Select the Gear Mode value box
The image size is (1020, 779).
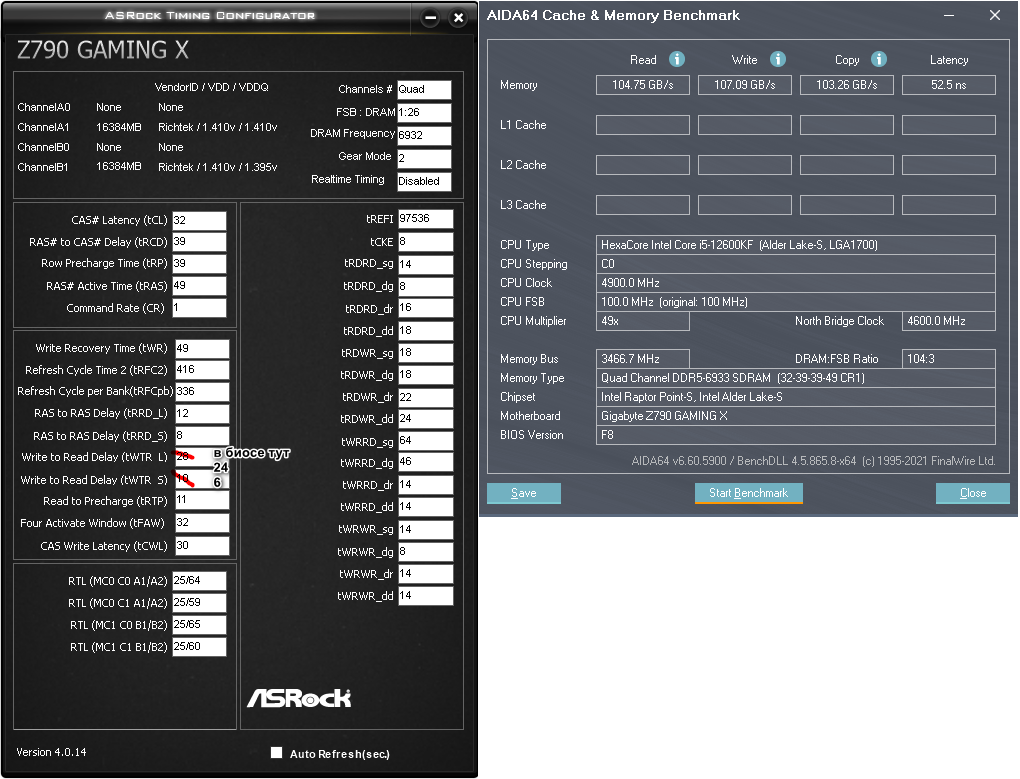click(x=424, y=158)
